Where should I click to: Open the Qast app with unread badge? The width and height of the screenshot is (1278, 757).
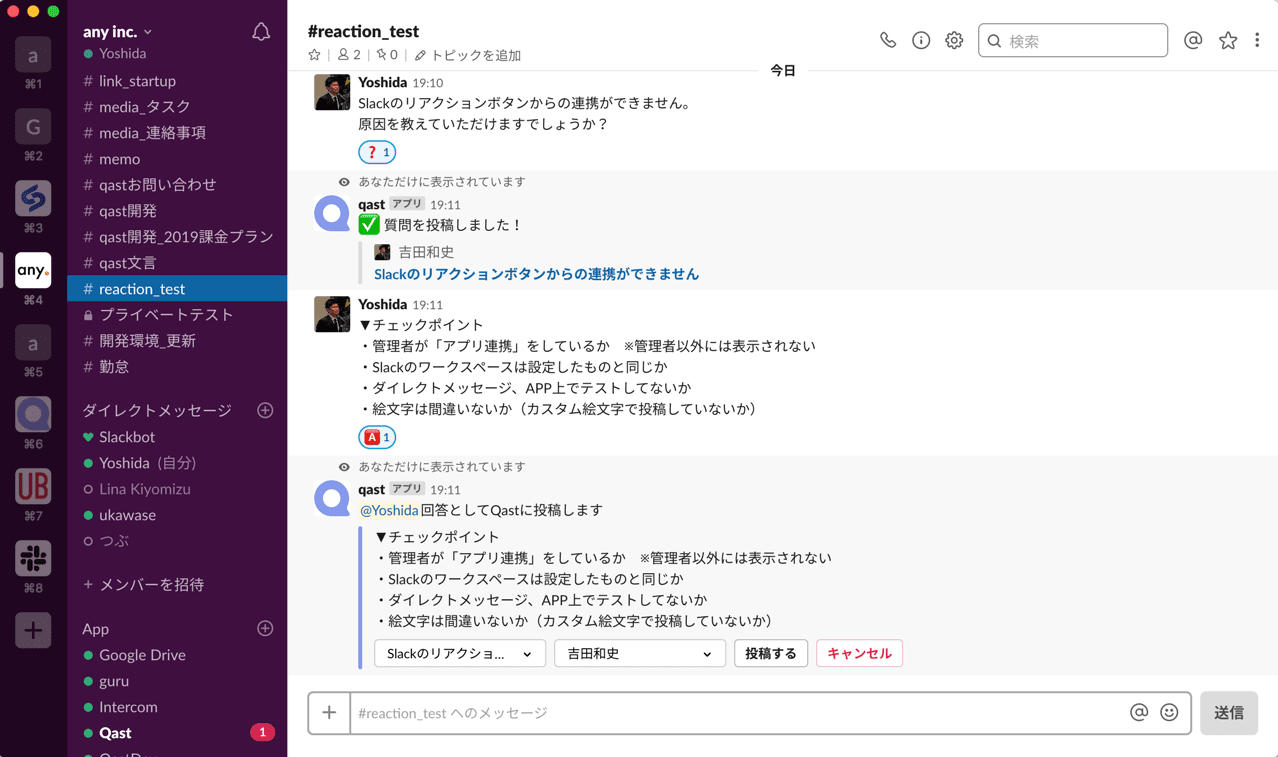click(177, 733)
